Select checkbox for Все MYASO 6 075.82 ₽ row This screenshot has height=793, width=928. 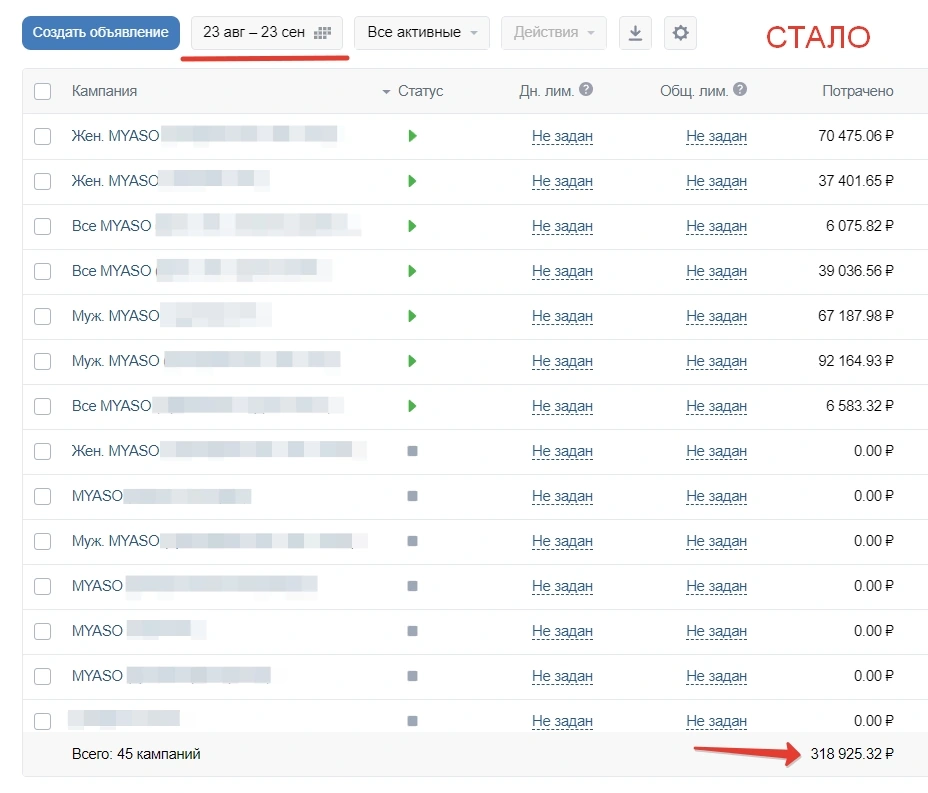coord(43,226)
